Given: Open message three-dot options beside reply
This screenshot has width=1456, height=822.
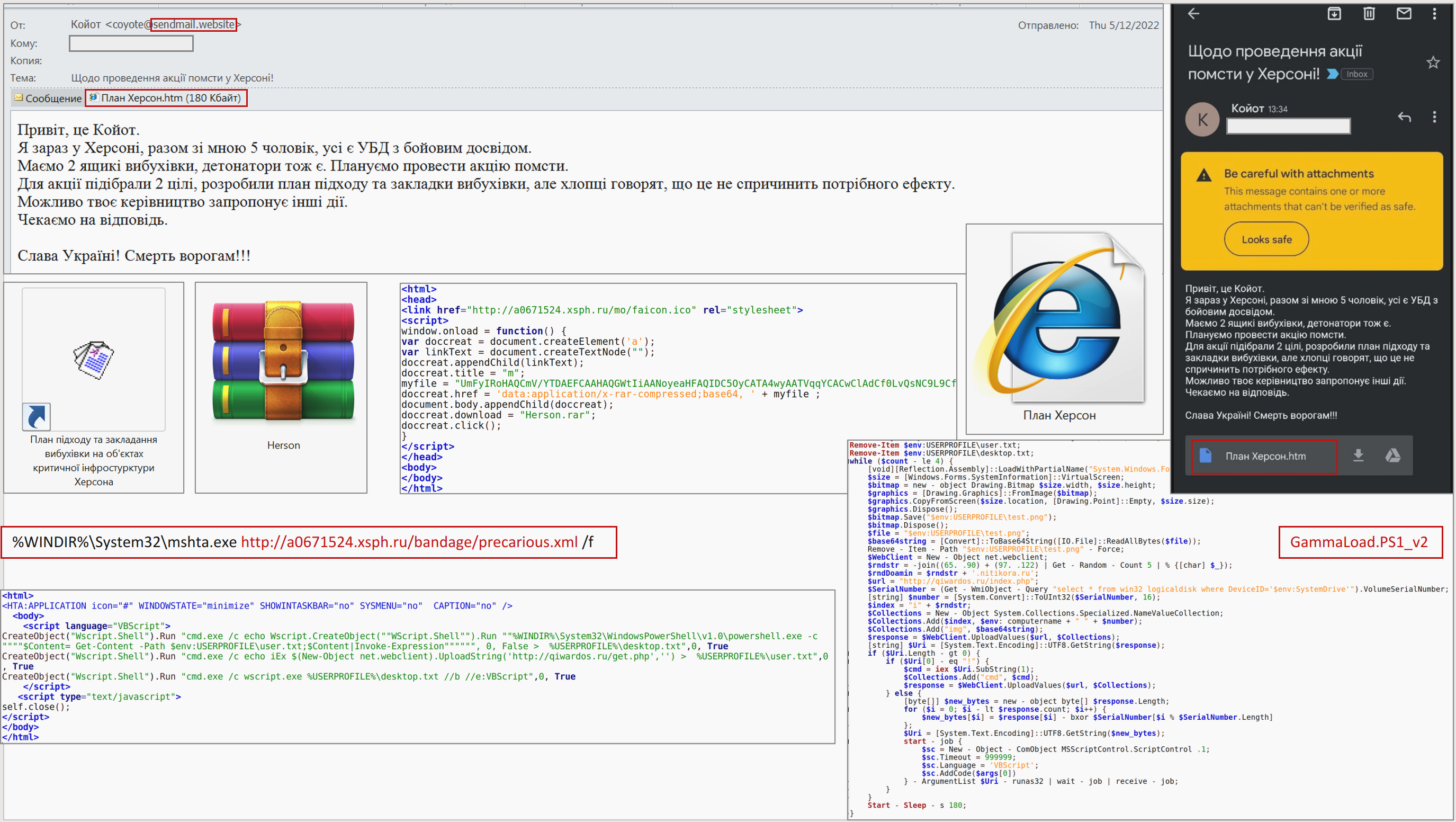Looking at the screenshot, I should point(1434,117).
